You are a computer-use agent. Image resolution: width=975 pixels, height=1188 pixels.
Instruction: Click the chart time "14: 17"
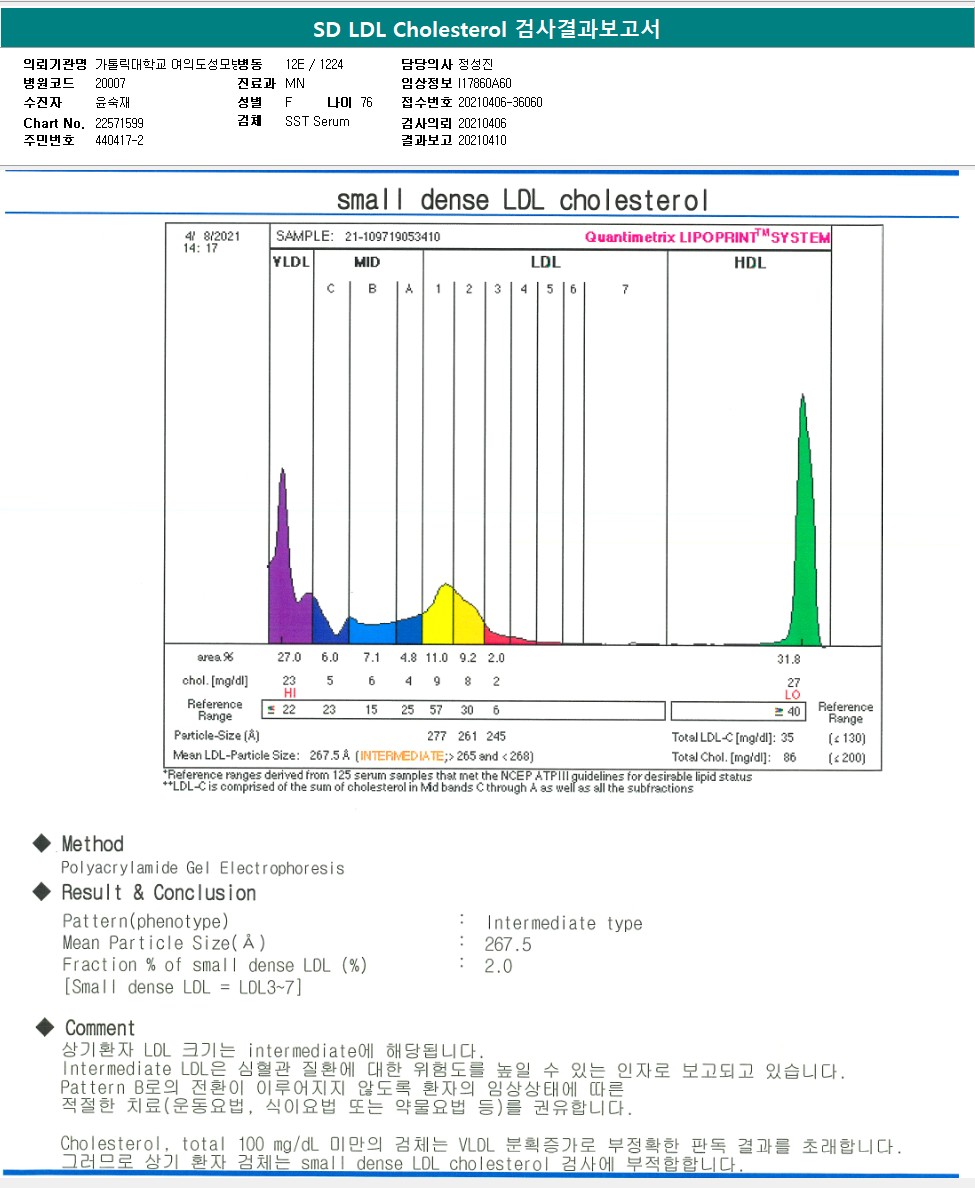(x=200, y=248)
